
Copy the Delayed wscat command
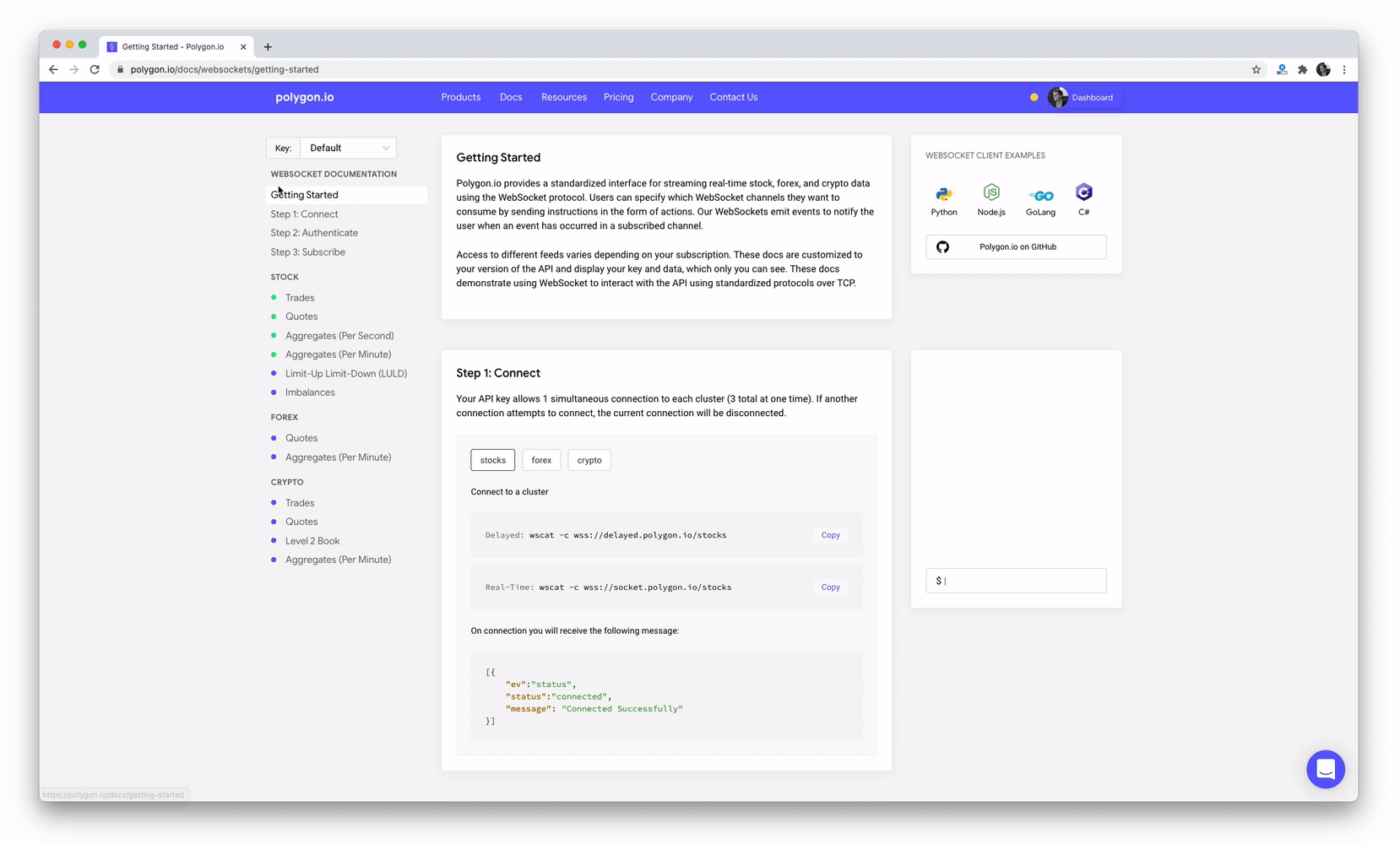point(830,535)
